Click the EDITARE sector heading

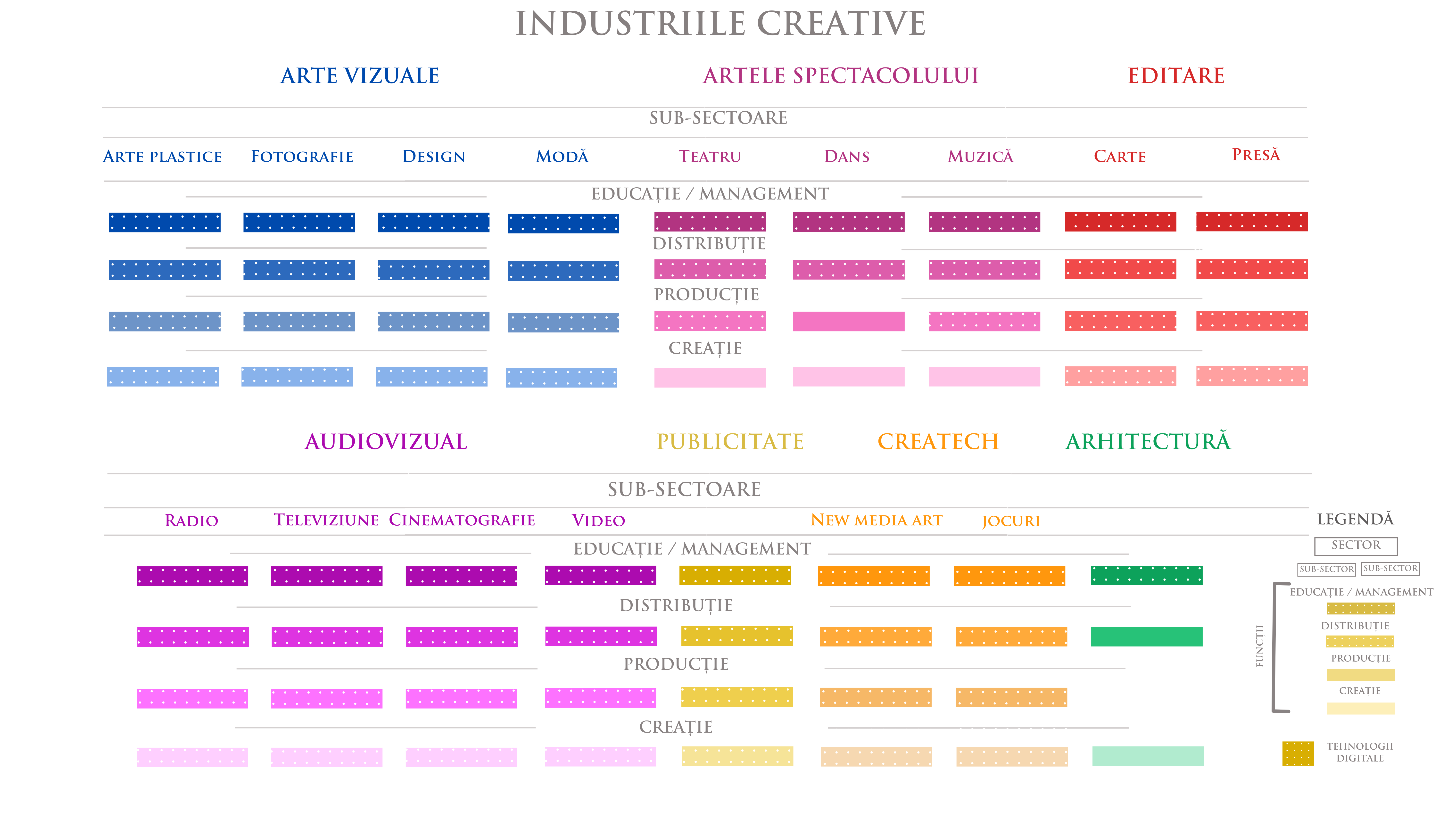1176,76
